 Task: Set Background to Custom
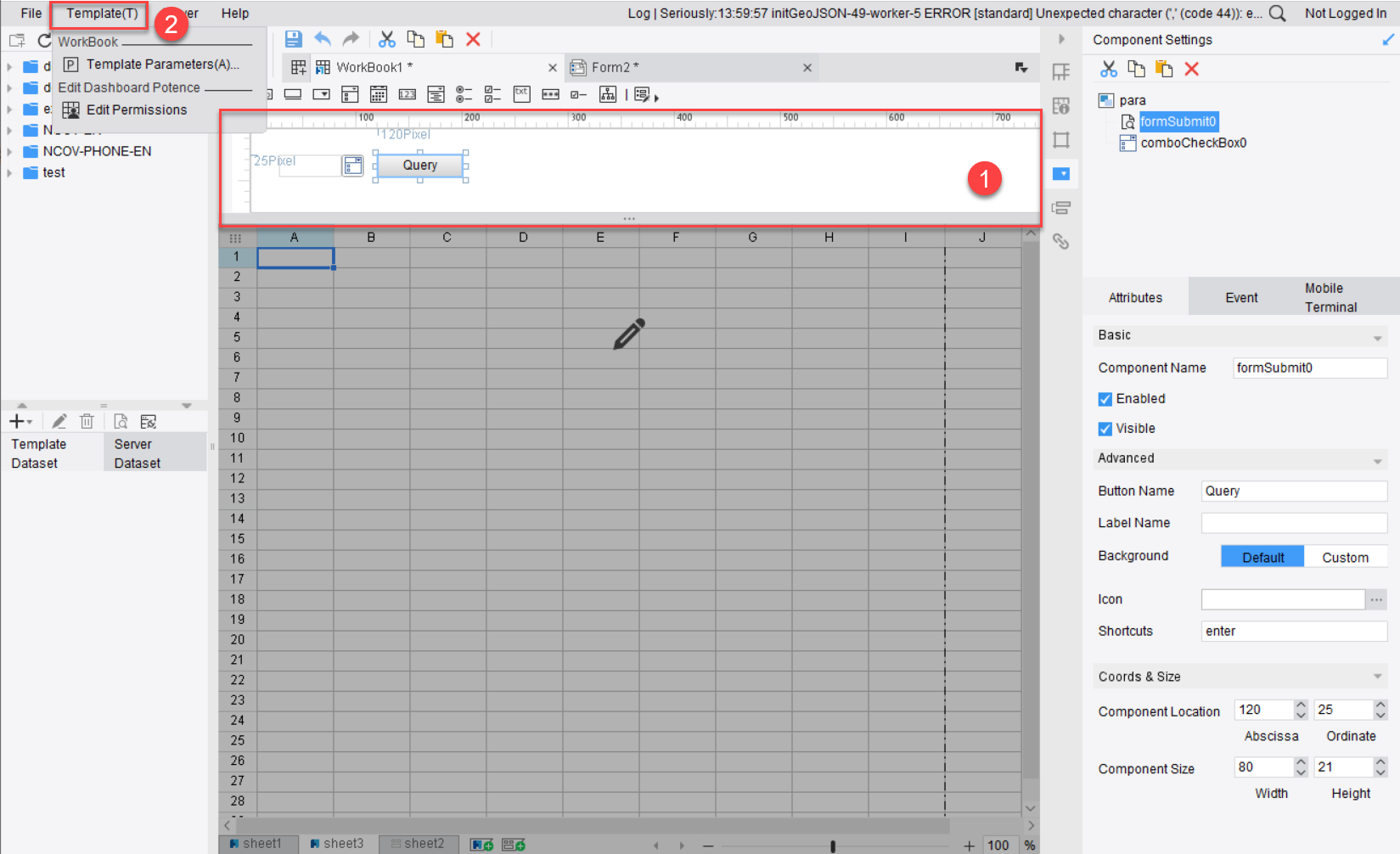coord(1345,557)
